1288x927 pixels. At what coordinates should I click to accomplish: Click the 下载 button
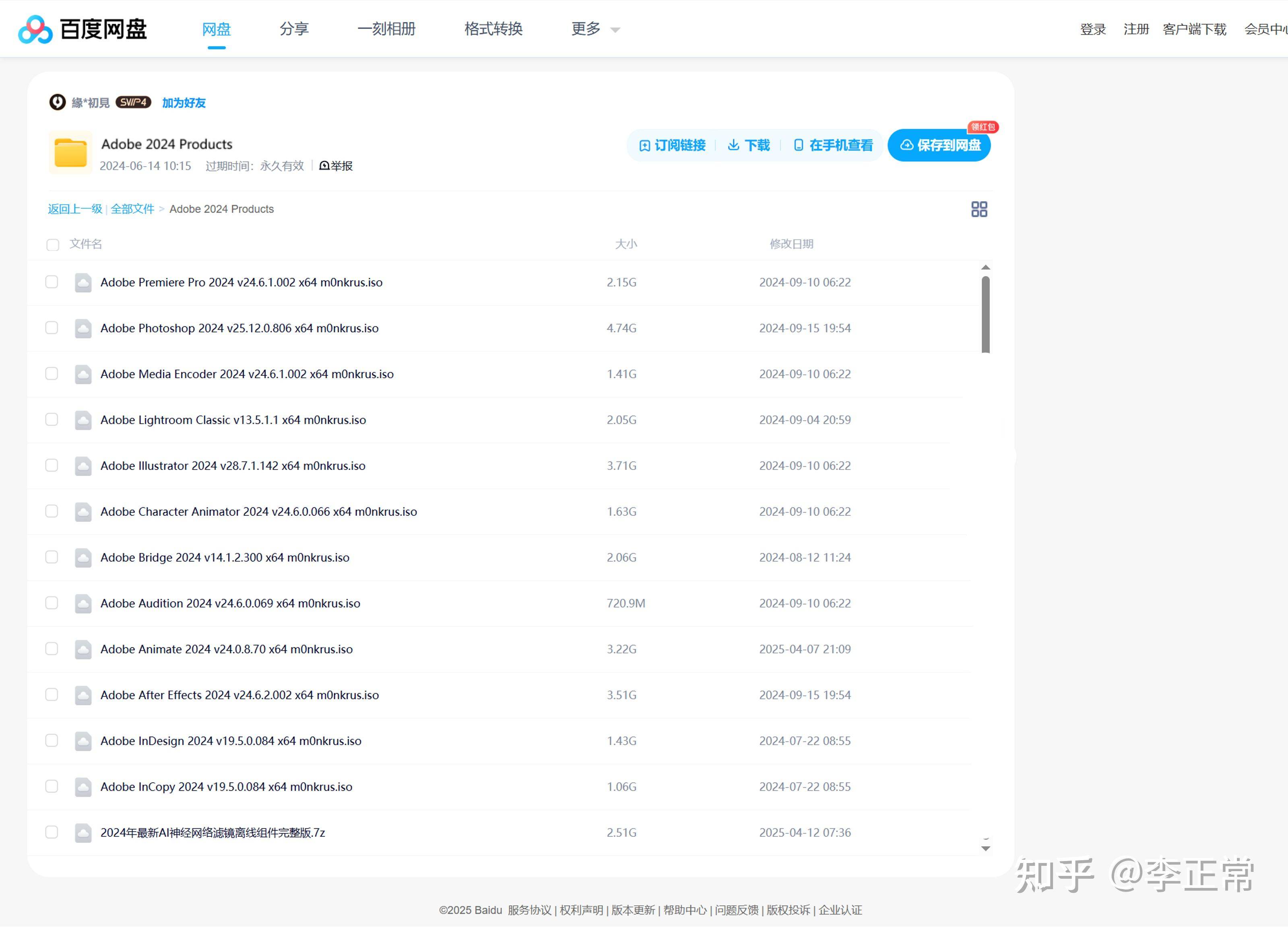click(749, 146)
